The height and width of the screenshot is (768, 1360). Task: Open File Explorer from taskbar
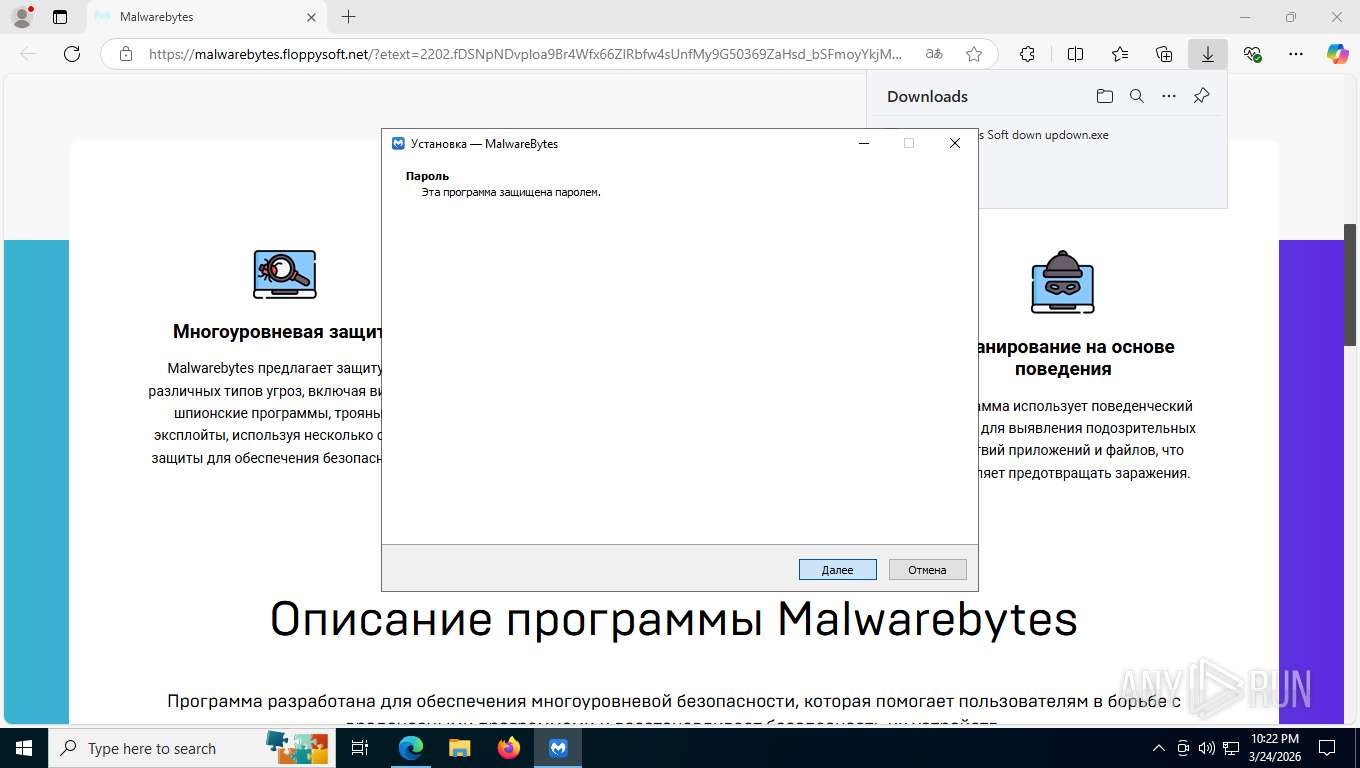pos(459,748)
